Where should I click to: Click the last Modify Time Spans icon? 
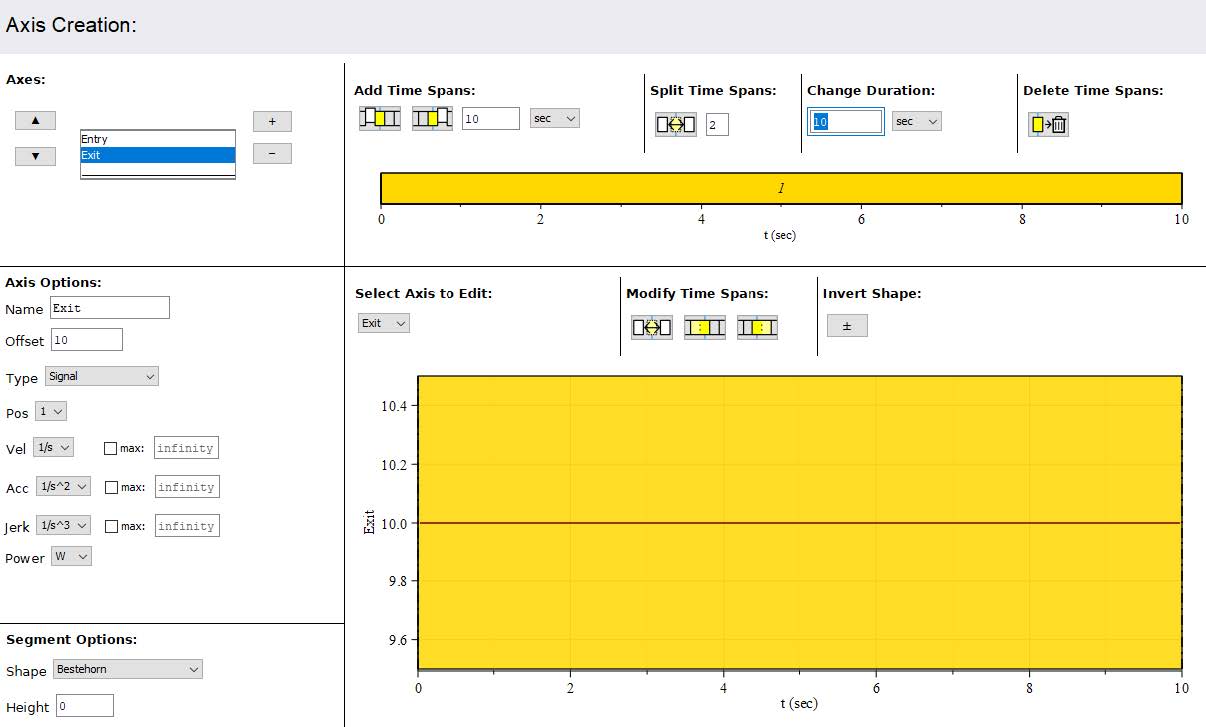(757, 327)
